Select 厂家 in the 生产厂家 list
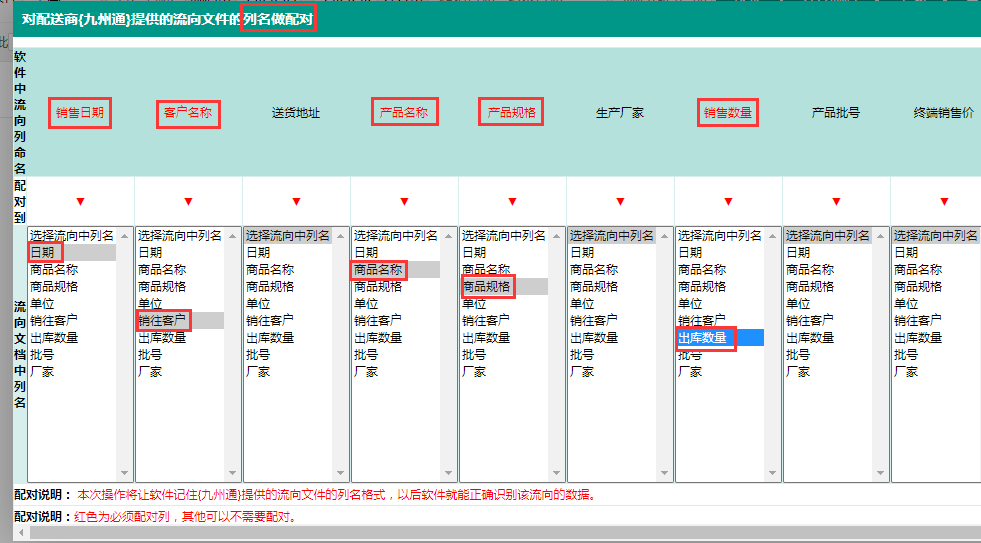The image size is (981, 543). (582, 372)
